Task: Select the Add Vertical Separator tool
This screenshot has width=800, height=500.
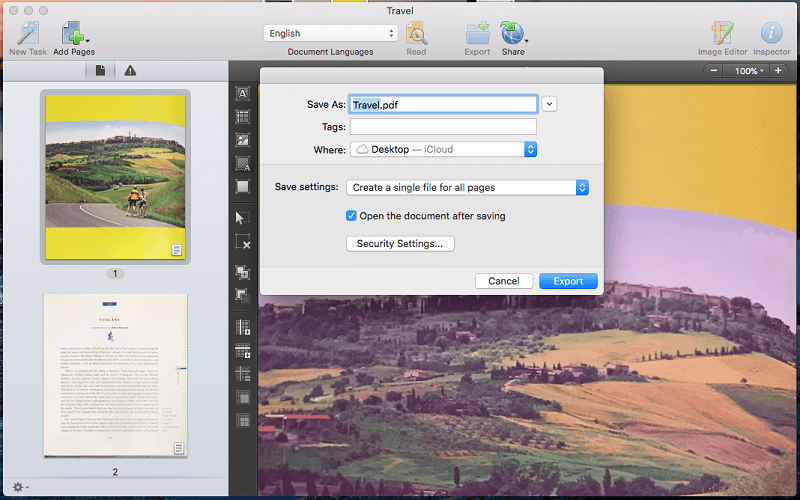Action: pos(243,327)
